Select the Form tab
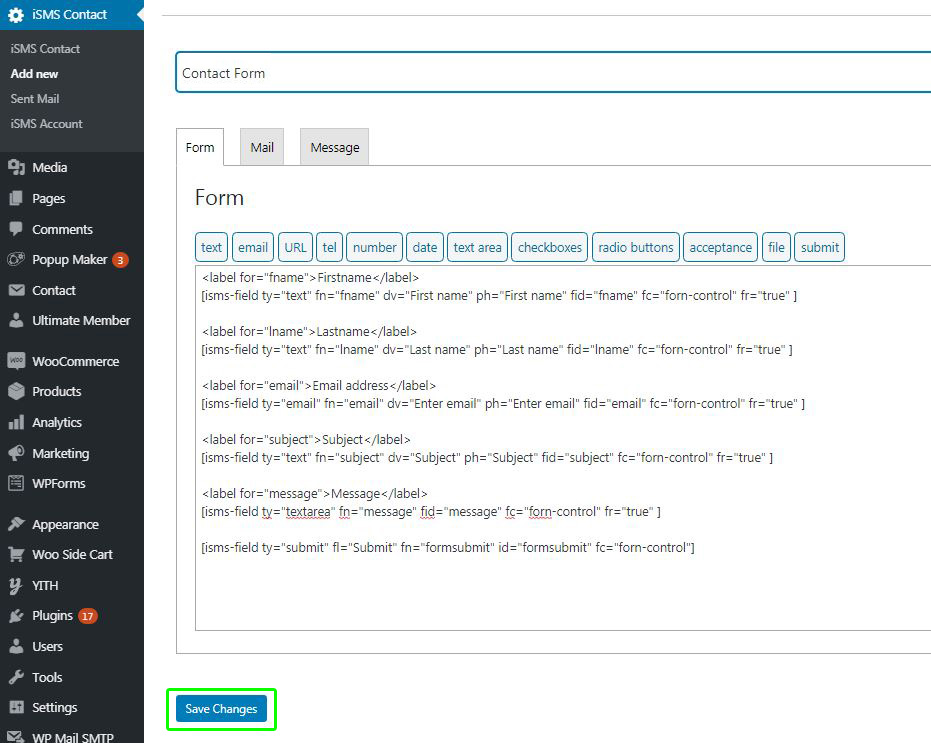 (199, 146)
